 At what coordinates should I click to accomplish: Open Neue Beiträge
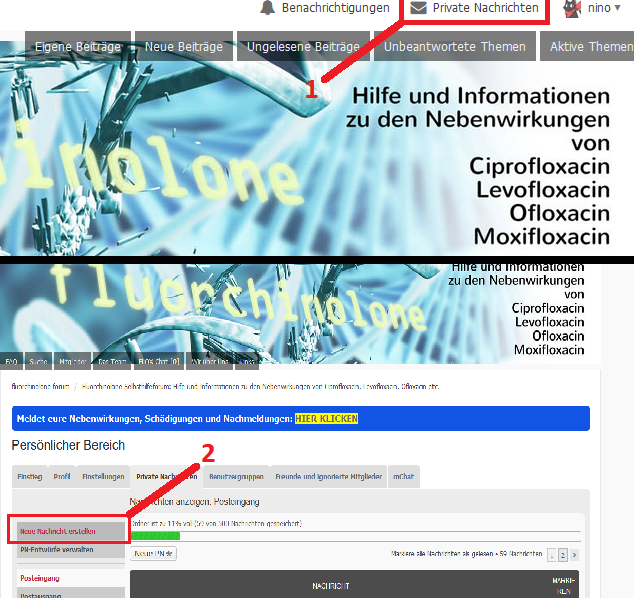pos(184,46)
